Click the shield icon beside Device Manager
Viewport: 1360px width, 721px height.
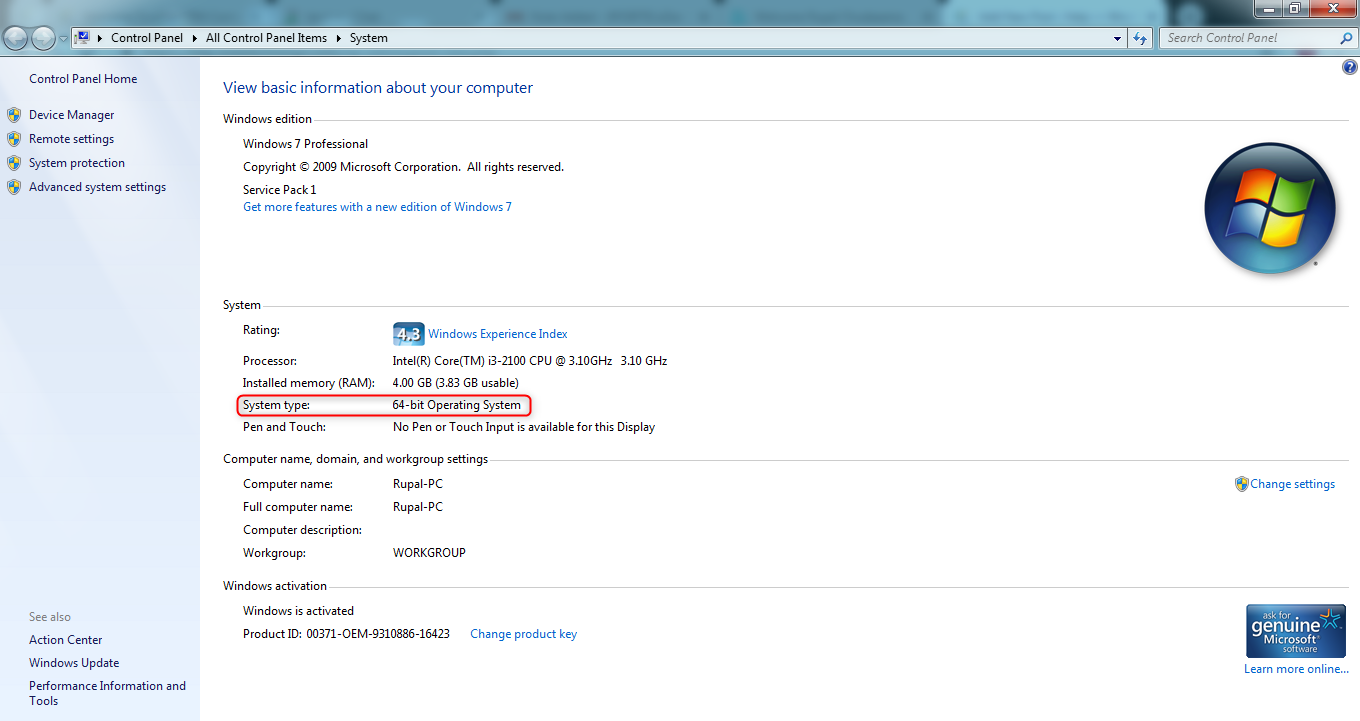click(x=14, y=115)
